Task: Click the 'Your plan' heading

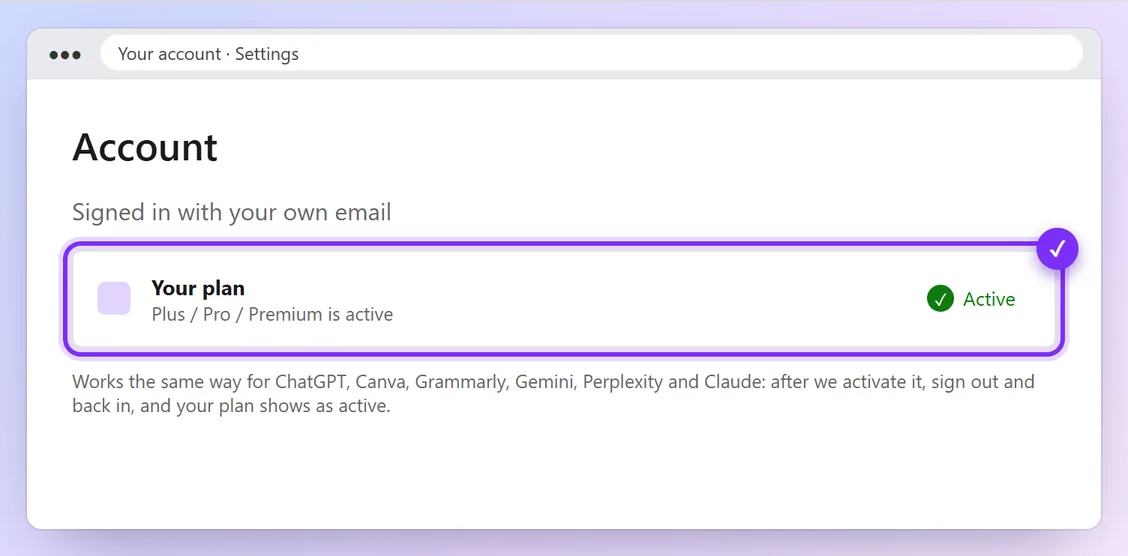Action: coord(198,288)
